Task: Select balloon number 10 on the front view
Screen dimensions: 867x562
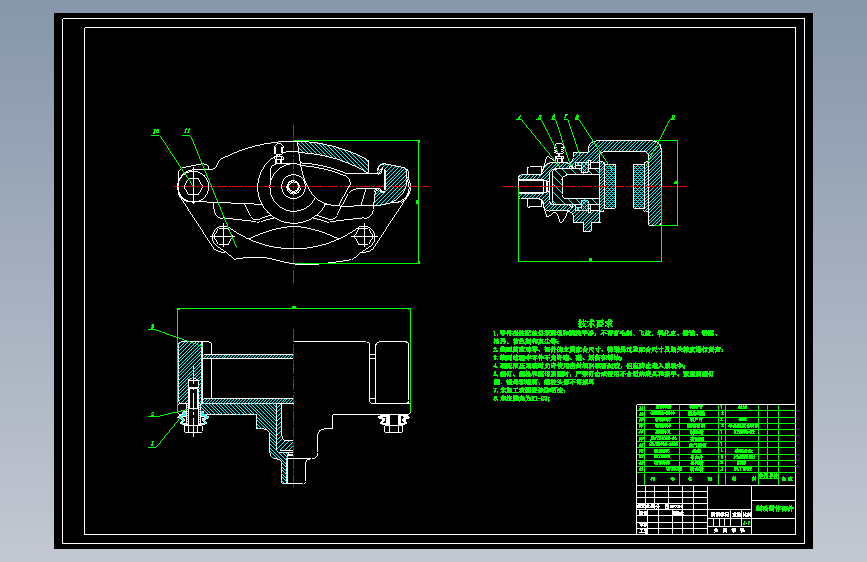Action: tap(156, 132)
